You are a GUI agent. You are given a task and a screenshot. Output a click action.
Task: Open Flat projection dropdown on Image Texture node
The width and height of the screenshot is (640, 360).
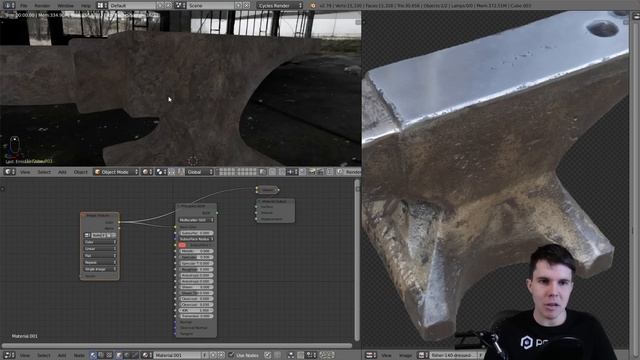pos(100,256)
